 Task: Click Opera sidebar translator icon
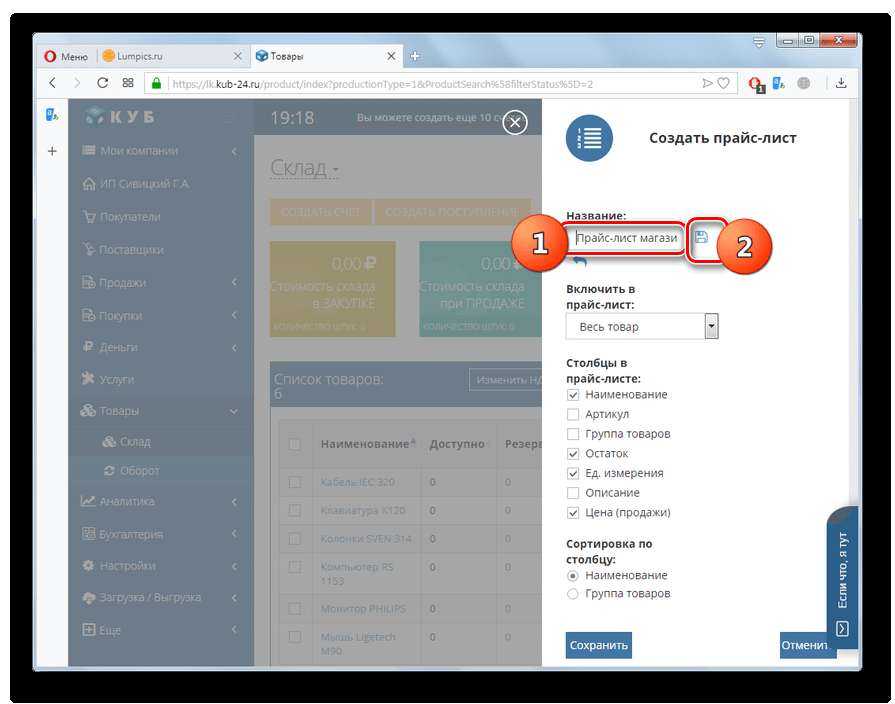point(52,115)
